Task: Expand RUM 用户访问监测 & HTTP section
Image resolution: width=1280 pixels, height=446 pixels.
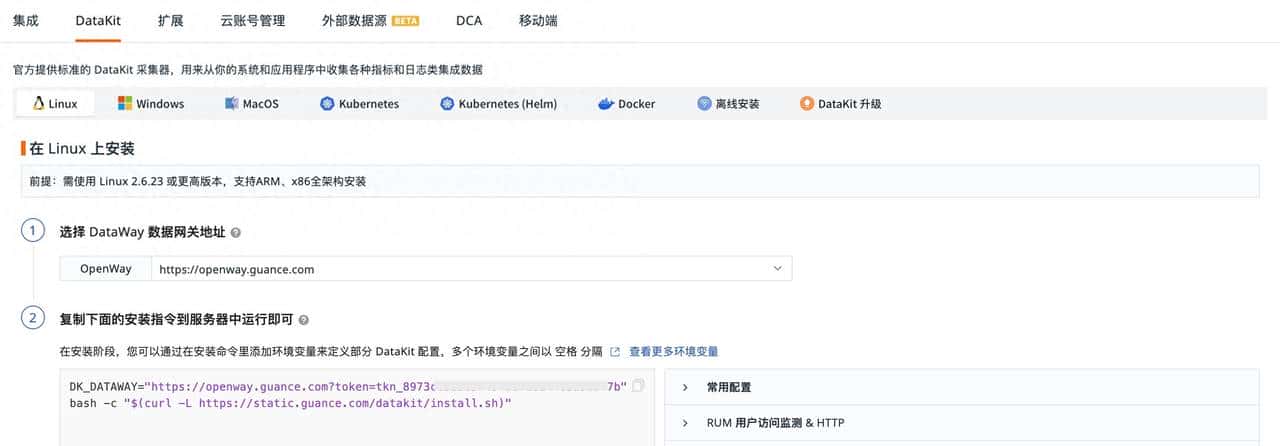Action: pyautogui.click(x=961, y=423)
